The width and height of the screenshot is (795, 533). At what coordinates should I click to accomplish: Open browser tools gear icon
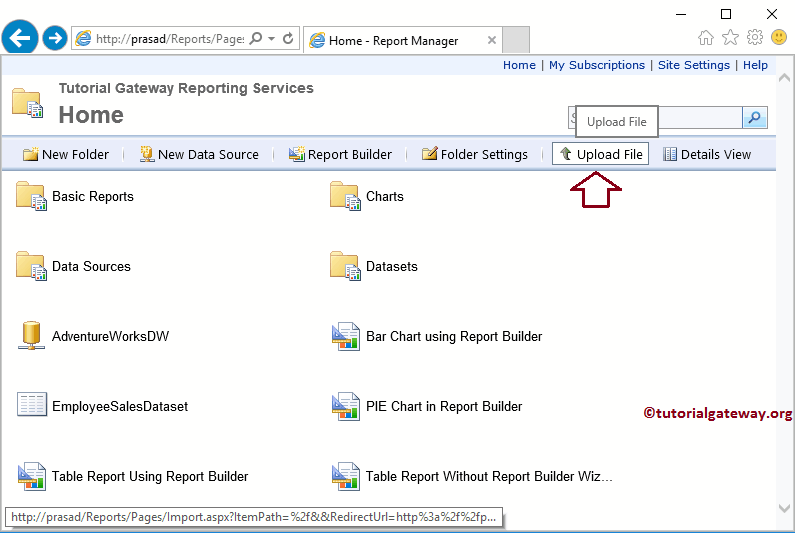click(754, 37)
